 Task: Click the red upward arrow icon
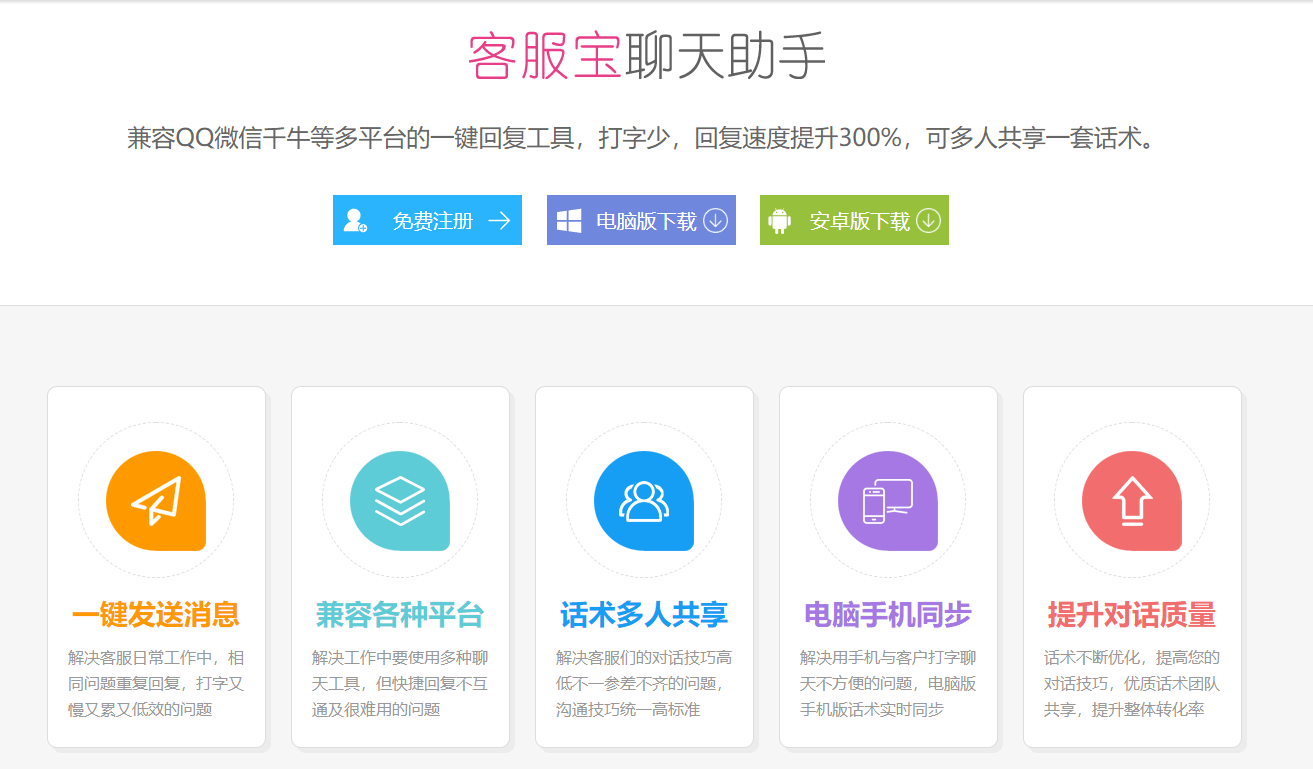[1132, 501]
